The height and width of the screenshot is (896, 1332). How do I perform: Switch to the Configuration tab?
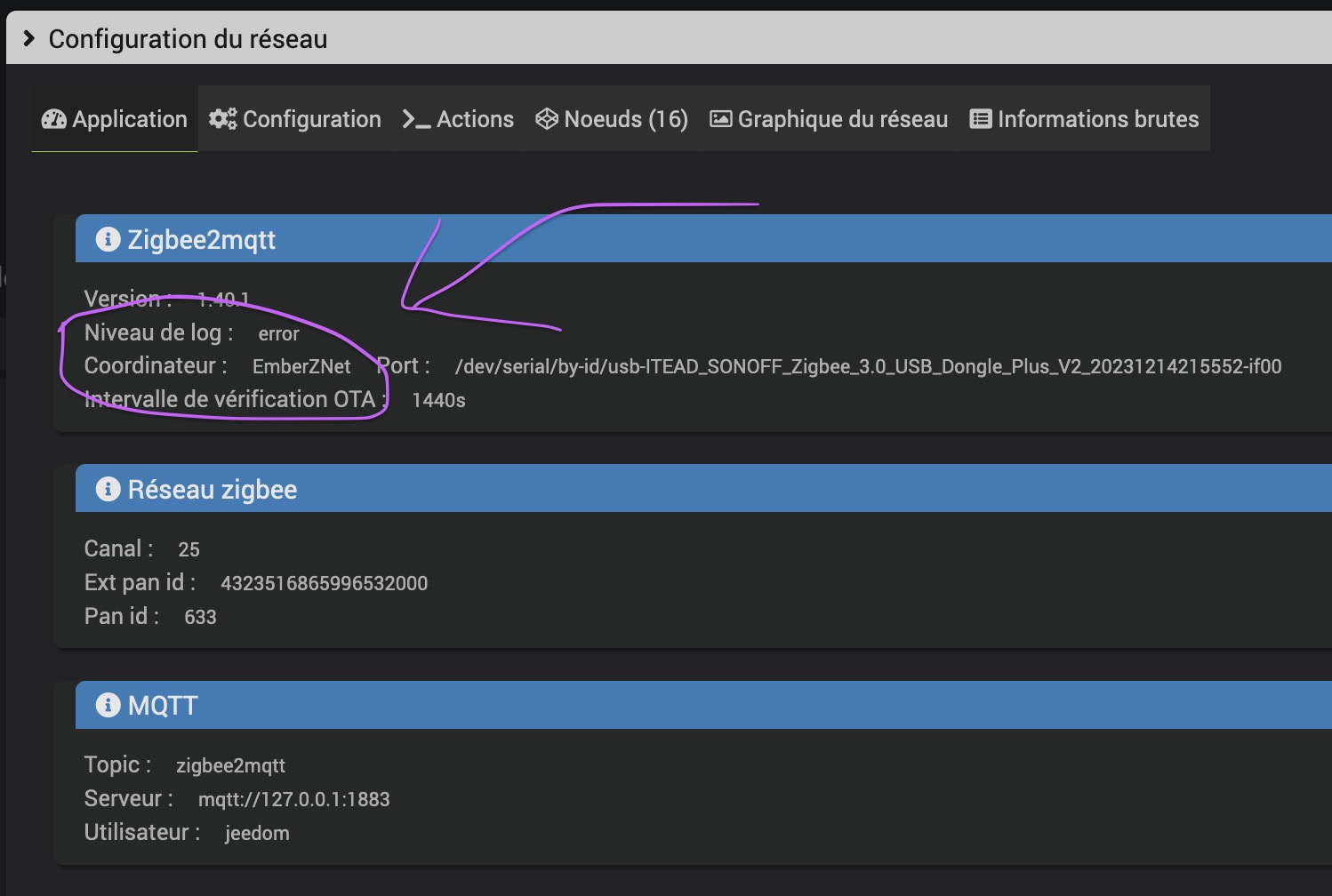click(x=295, y=119)
